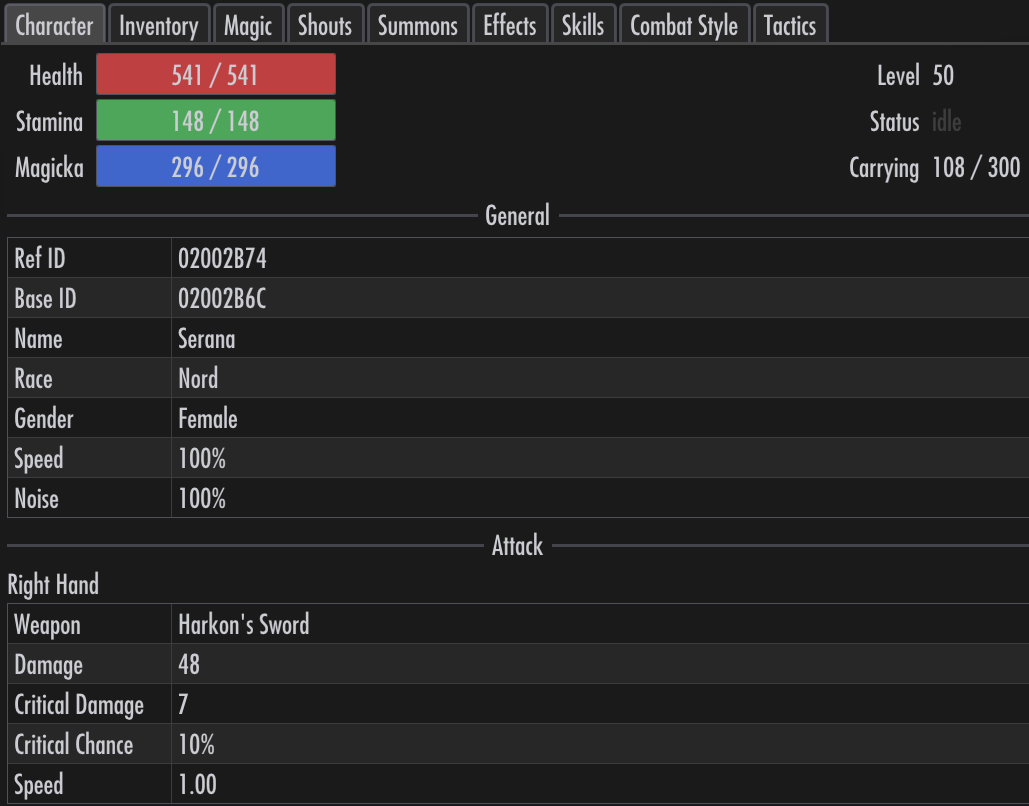The height and width of the screenshot is (806, 1029).
Task: Click the Level 50 indicator
Action: [915, 75]
